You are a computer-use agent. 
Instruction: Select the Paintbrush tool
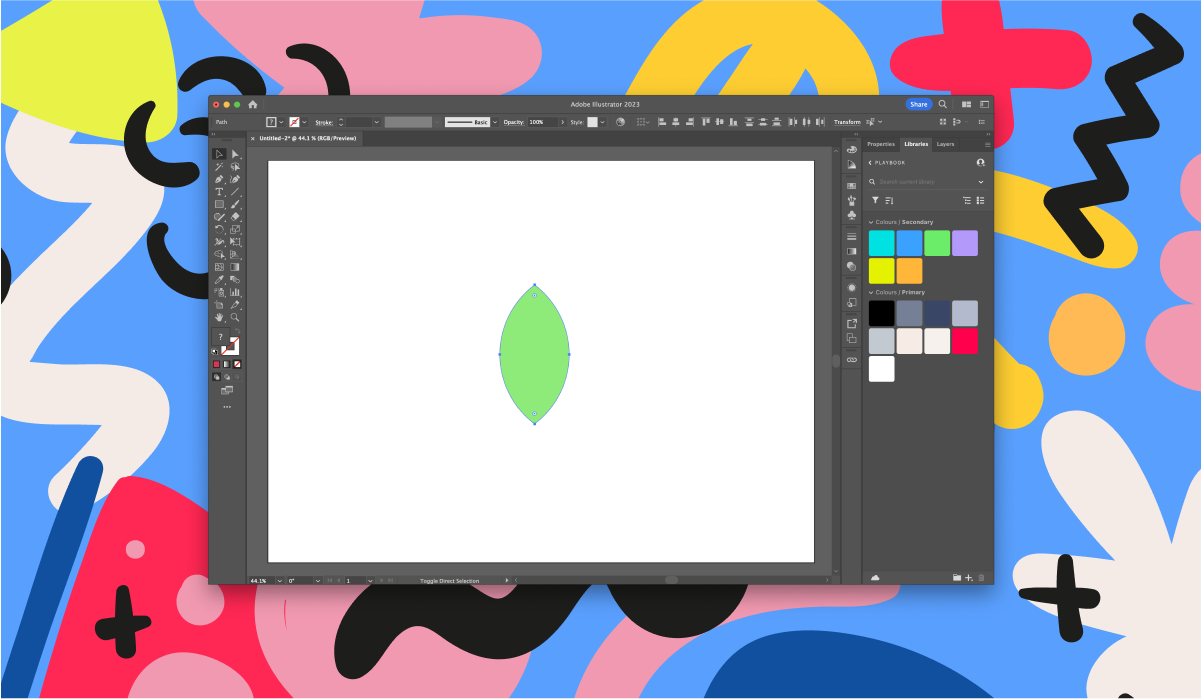[x=234, y=204]
